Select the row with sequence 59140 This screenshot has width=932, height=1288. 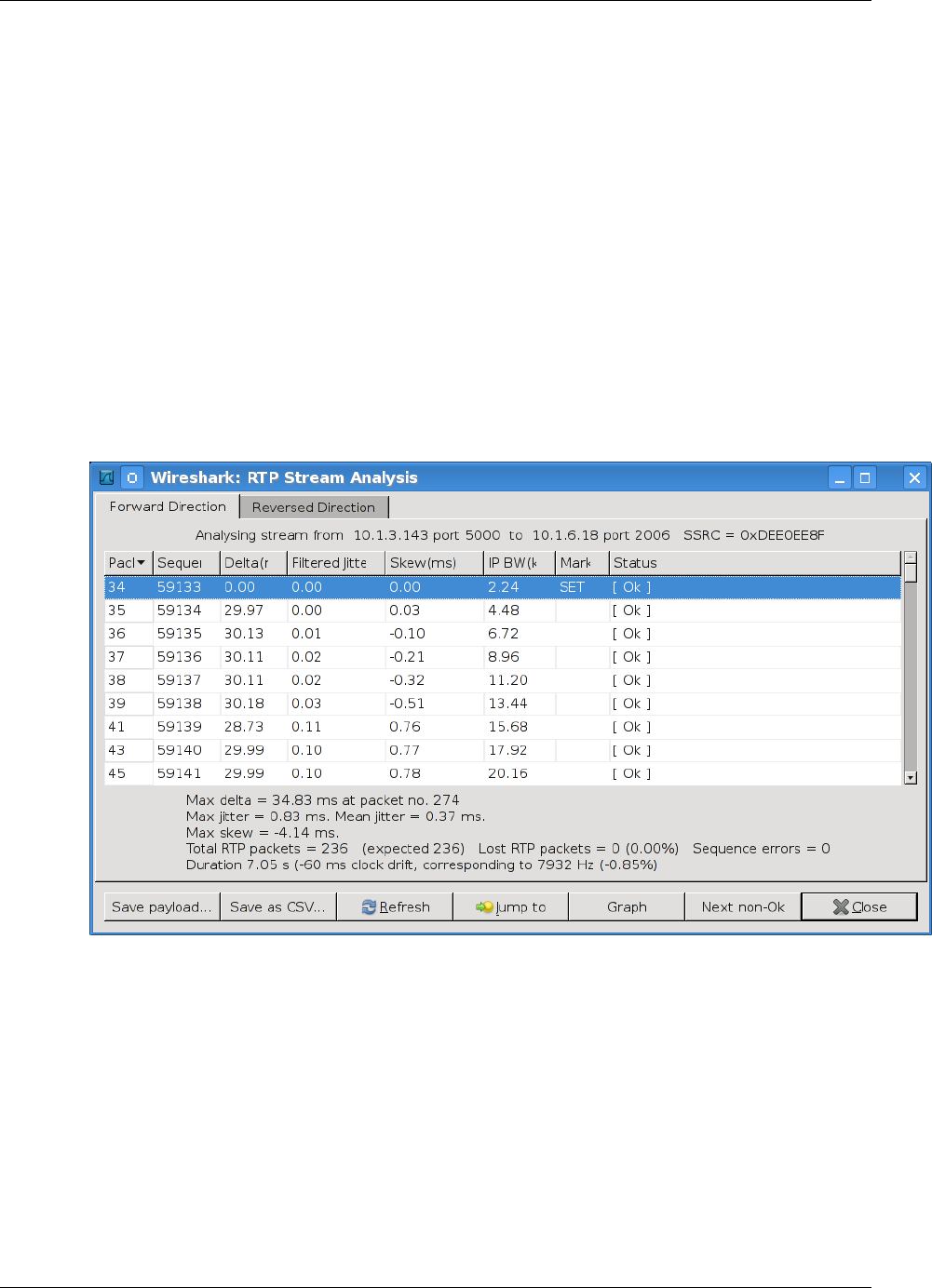(x=503, y=750)
